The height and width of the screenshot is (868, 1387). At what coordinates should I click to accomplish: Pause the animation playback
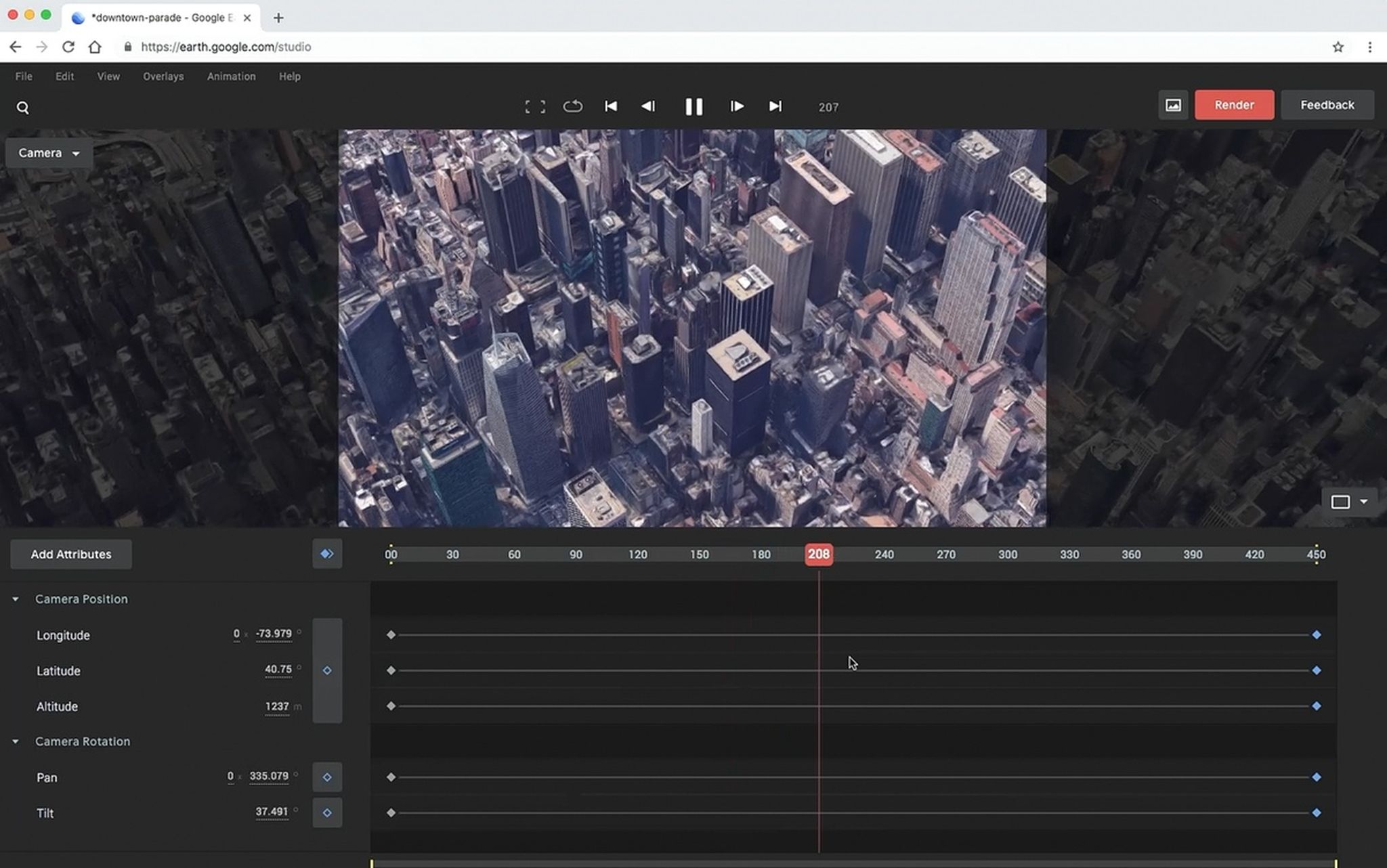[693, 106]
